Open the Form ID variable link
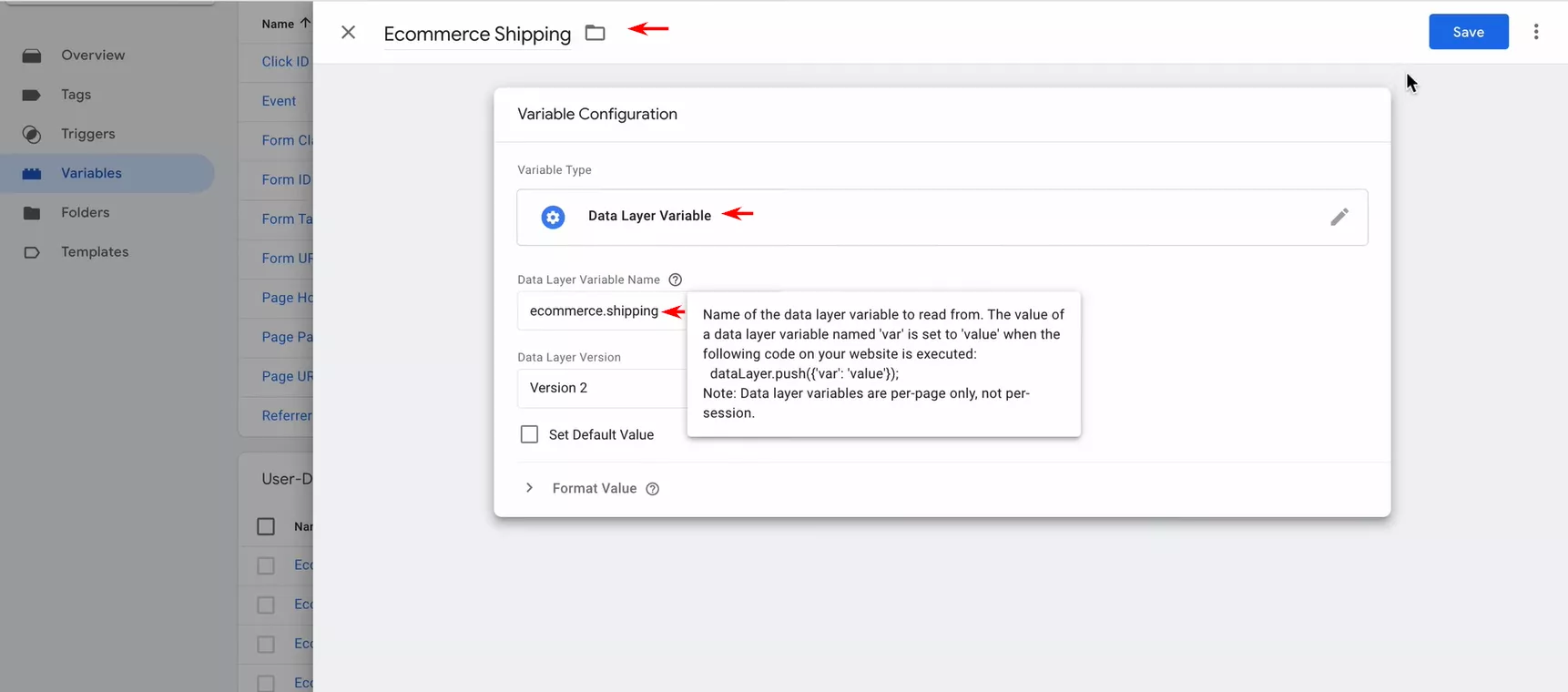The image size is (1568, 692). (286, 179)
